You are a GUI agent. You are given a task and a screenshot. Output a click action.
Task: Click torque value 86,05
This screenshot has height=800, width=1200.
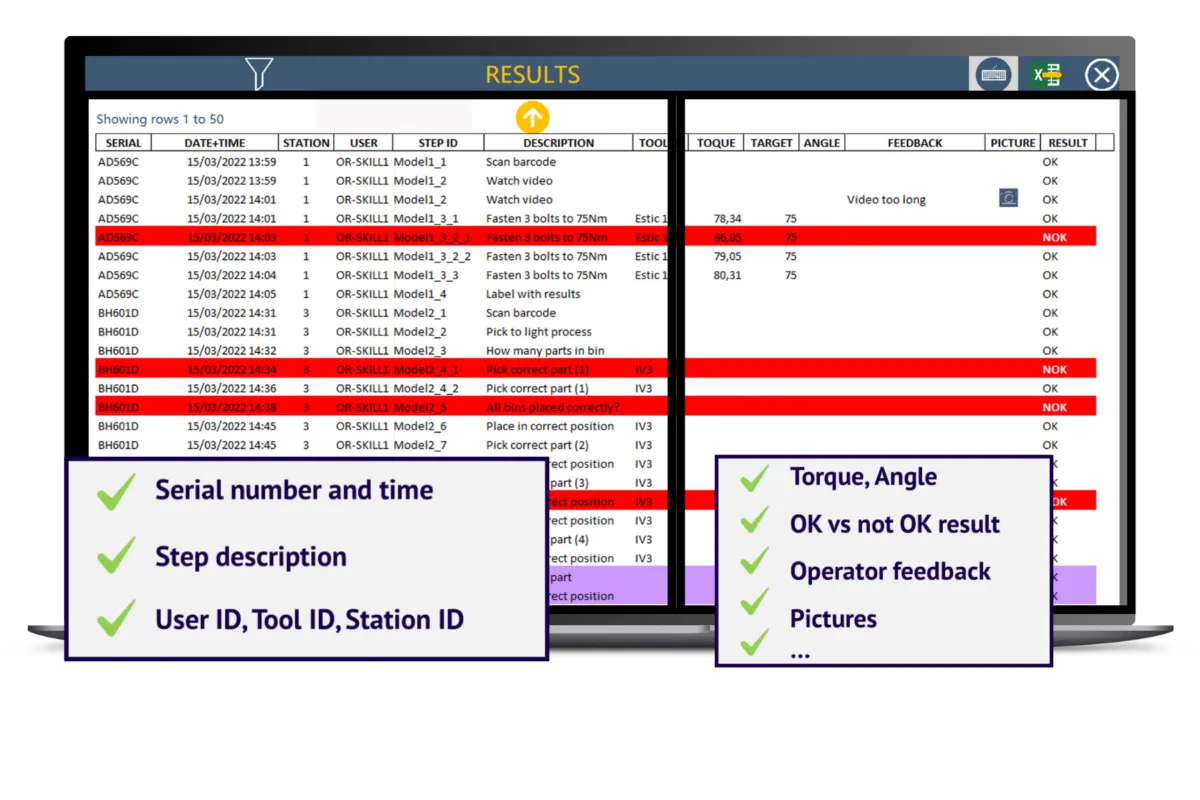[727, 237]
